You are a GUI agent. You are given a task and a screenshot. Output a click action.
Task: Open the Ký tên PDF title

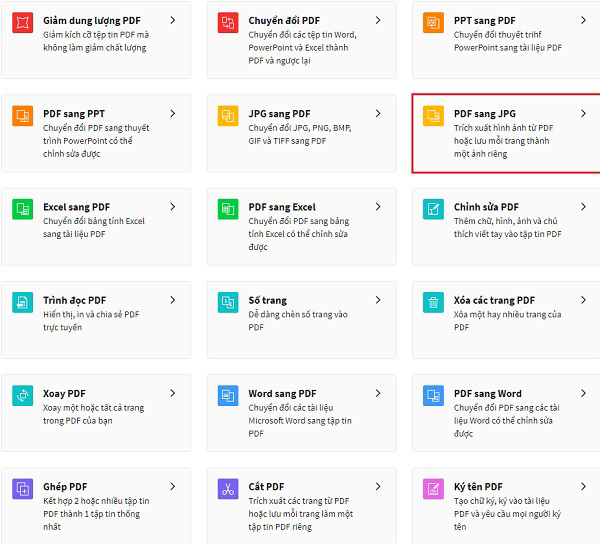478,487
